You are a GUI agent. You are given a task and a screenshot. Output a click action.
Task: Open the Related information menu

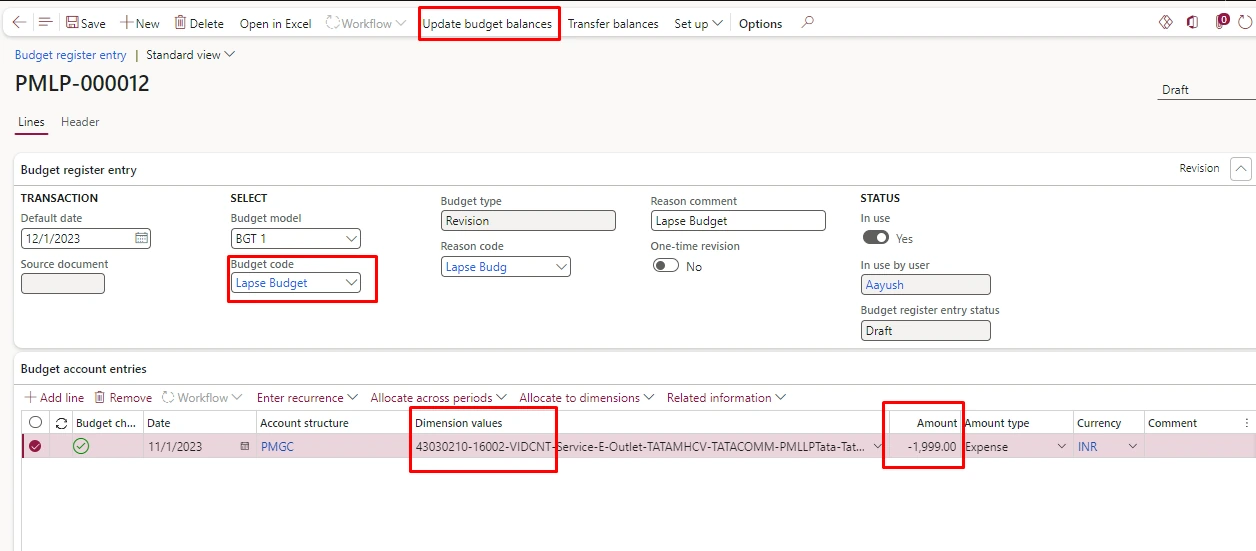(x=726, y=398)
